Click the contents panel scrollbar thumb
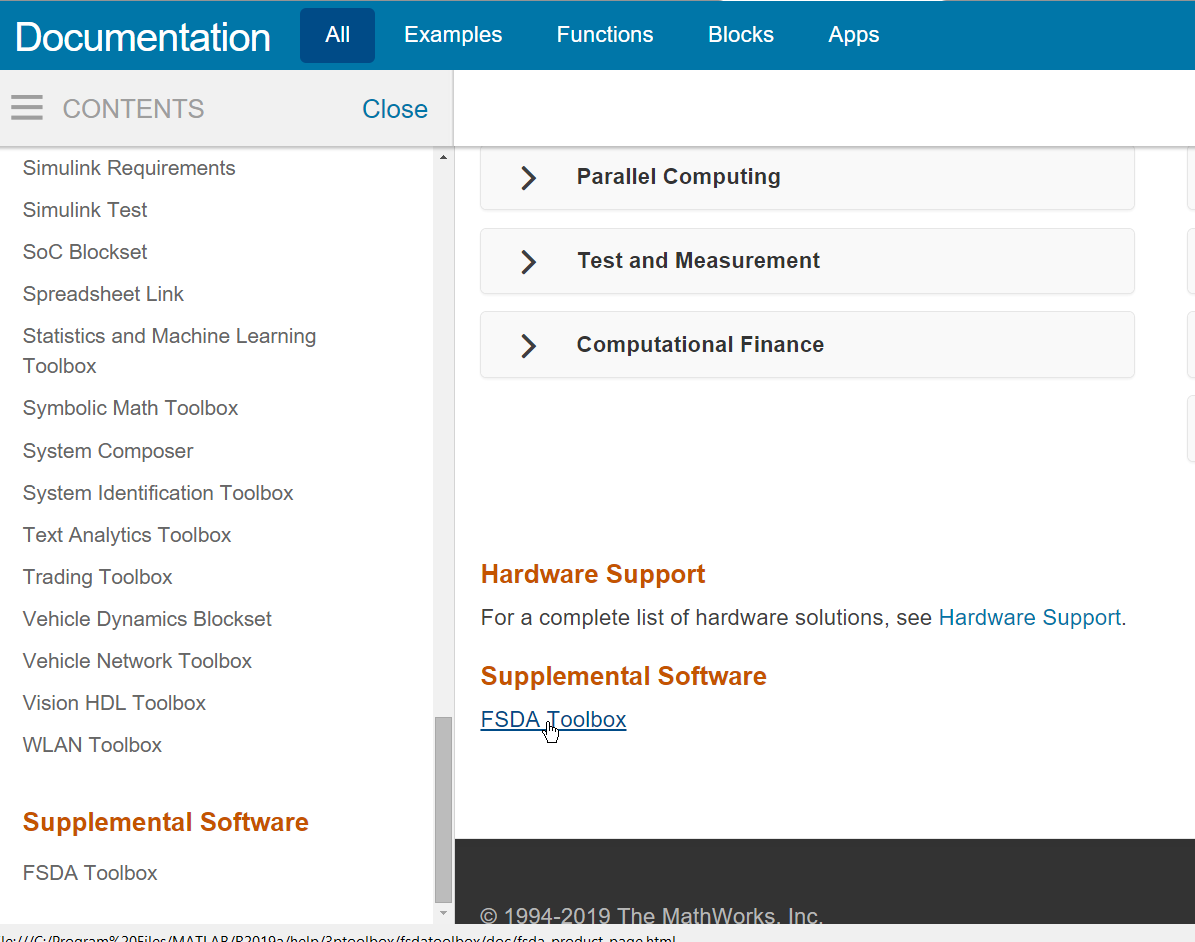The width and height of the screenshot is (1195, 942). 443,809
